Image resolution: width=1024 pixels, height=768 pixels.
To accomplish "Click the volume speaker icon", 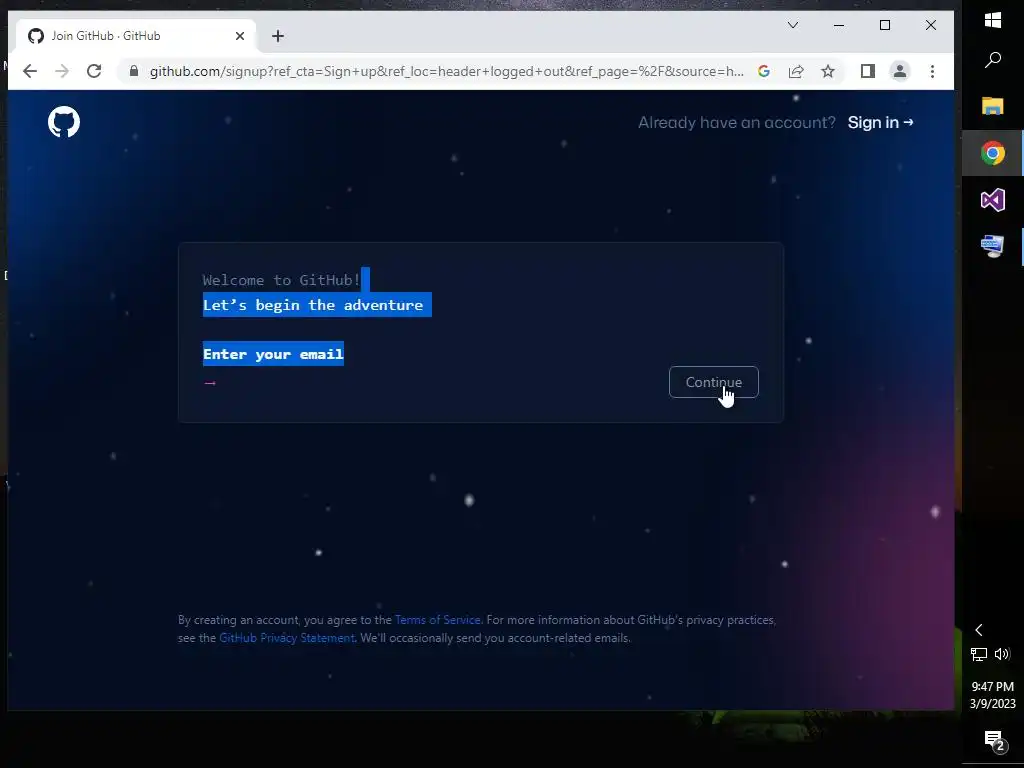I will point(1002,654).
